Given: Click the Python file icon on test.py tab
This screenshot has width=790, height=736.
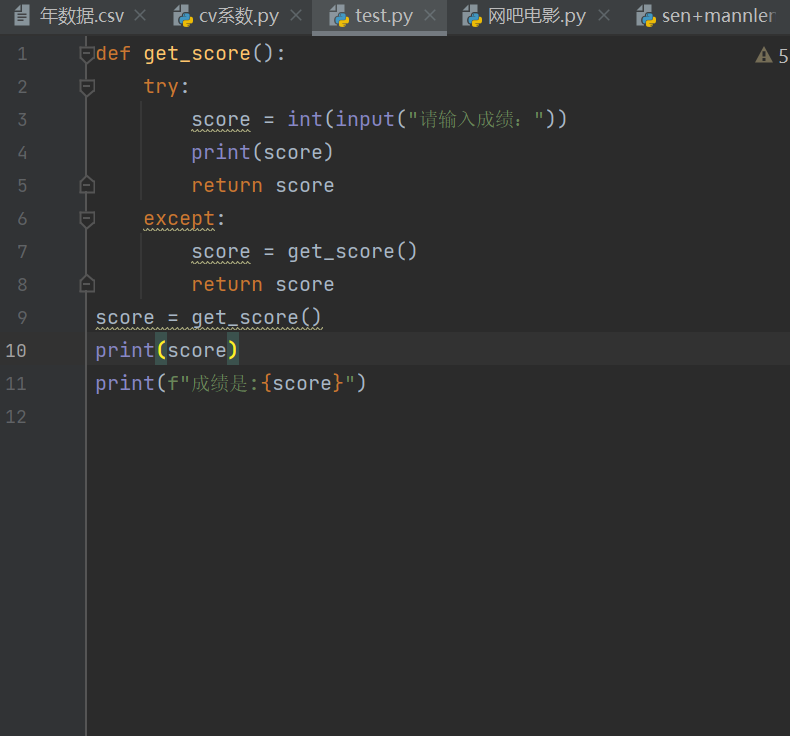Looking at the screenshot, I should pos(339,16).
